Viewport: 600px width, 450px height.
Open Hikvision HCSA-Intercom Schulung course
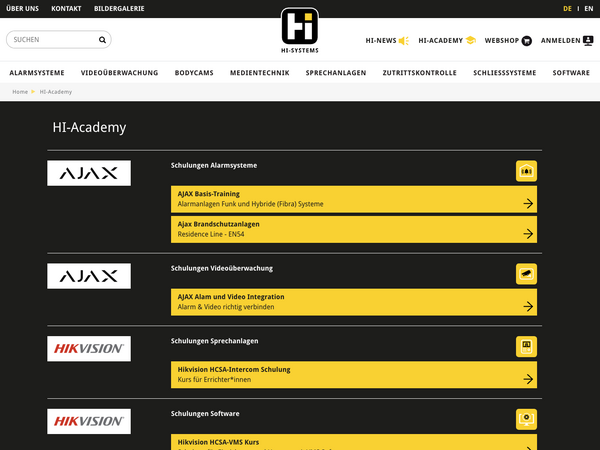point(354,375)
